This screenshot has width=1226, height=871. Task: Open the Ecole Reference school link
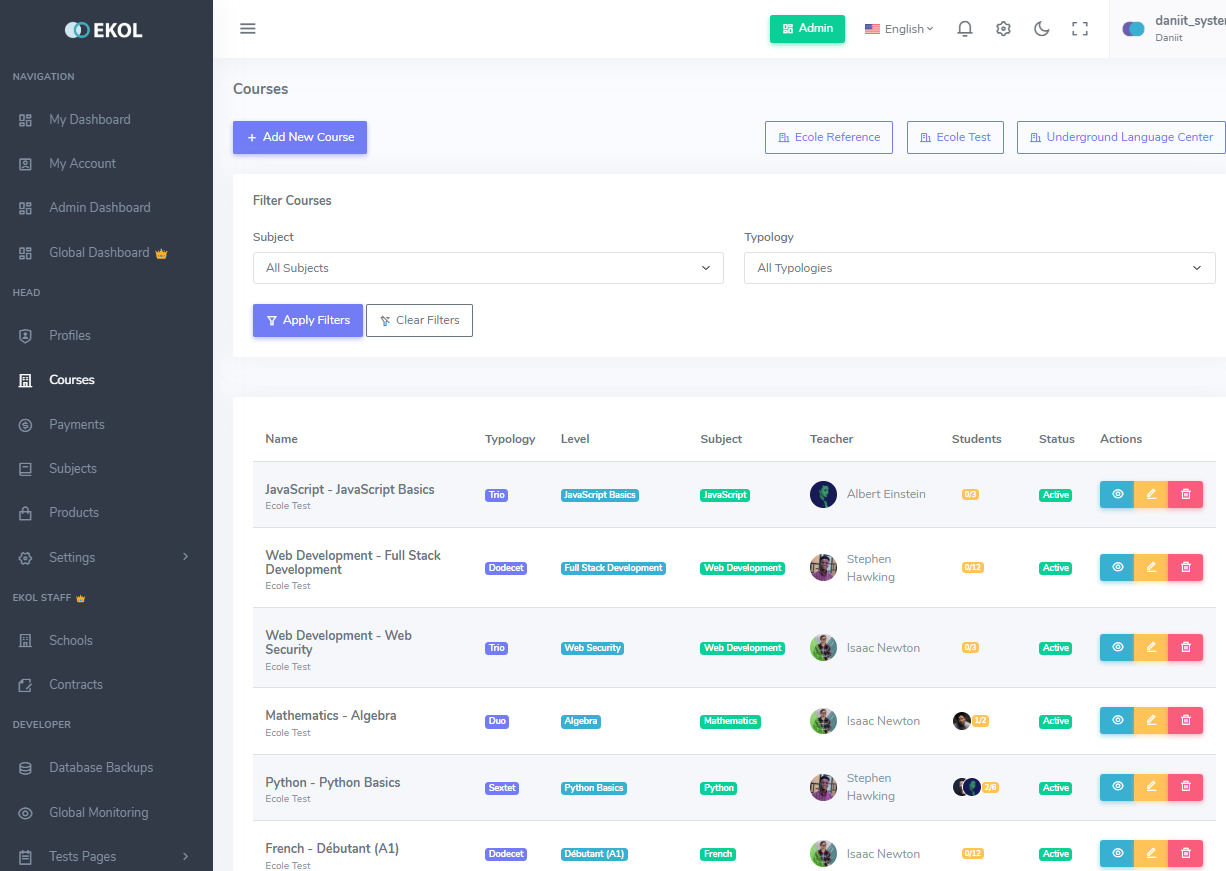(828, 137)
